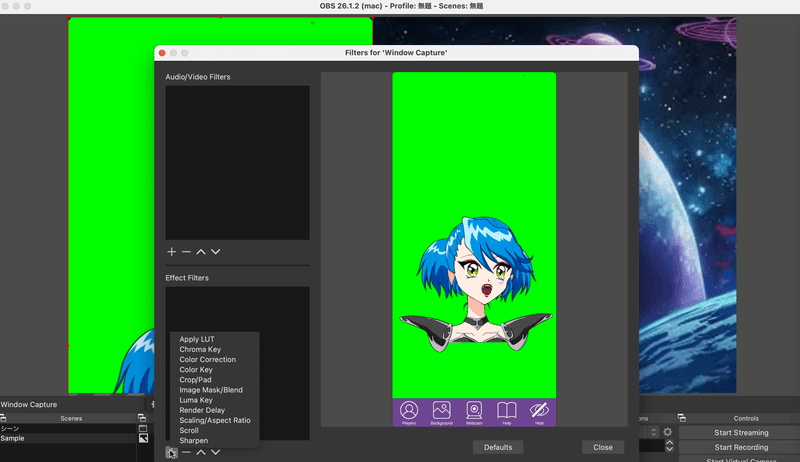Choose Image Mask/Blend filter
Image resolution: width=800 pixels, height=462 pixels.
tap(211, 390)
